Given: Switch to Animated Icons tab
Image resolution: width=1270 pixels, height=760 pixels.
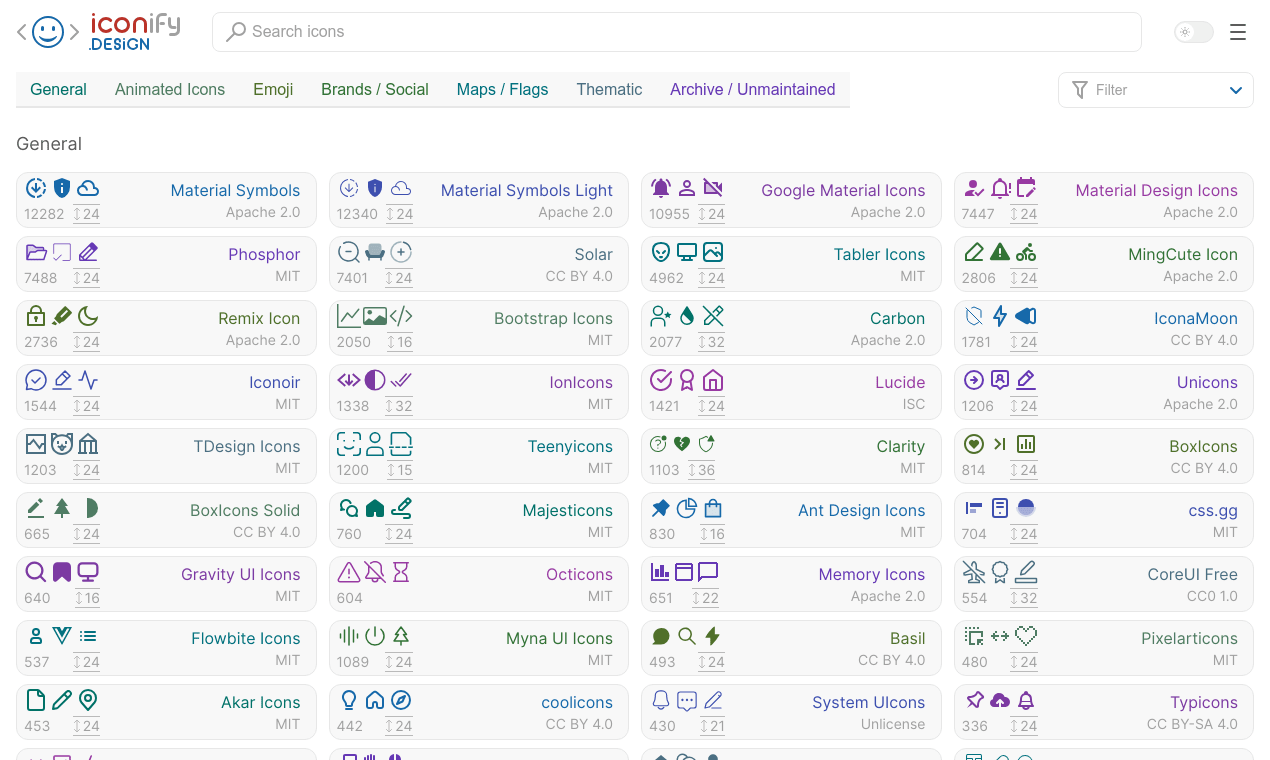Looking at the screenshot, I should coord(170,89).
